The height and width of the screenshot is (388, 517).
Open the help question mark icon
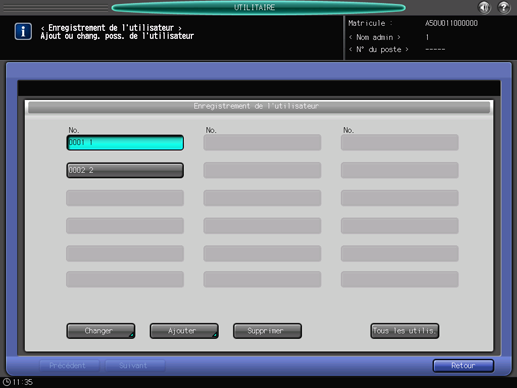pos(504,7)
